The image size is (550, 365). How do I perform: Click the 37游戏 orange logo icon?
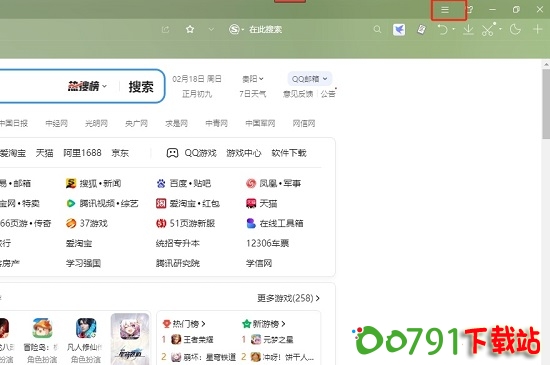pos(71,223)
